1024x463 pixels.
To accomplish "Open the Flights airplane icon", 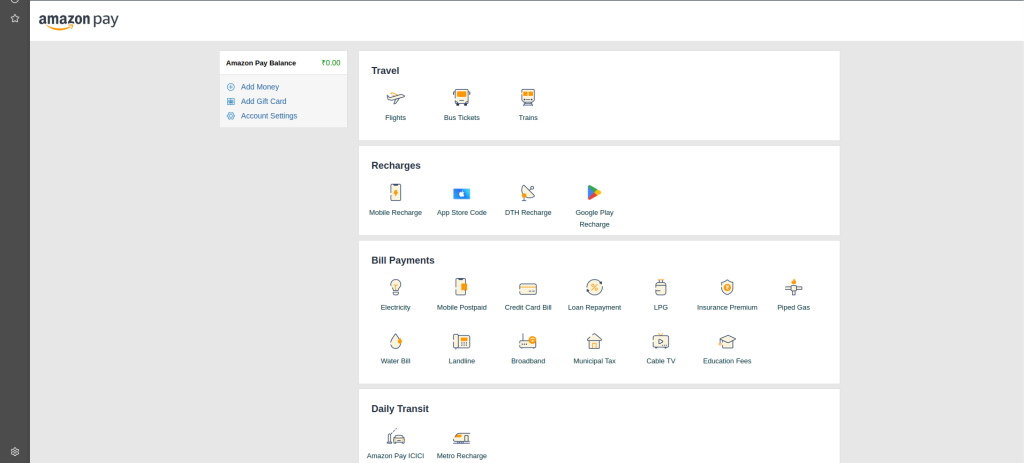I will point(395,98).
